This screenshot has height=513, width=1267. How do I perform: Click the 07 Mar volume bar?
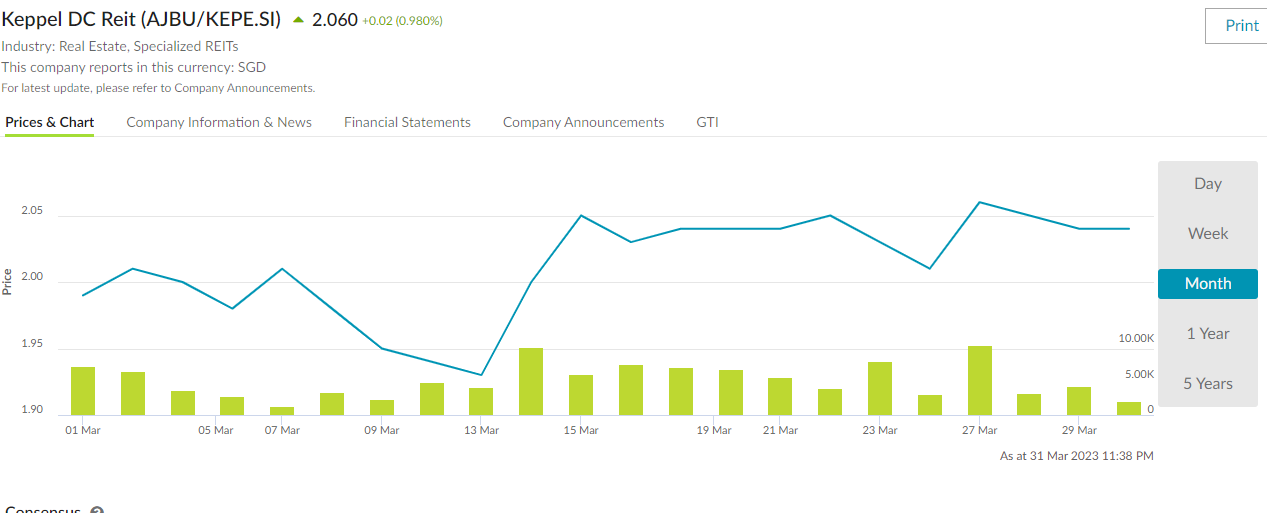coord(282,411)
